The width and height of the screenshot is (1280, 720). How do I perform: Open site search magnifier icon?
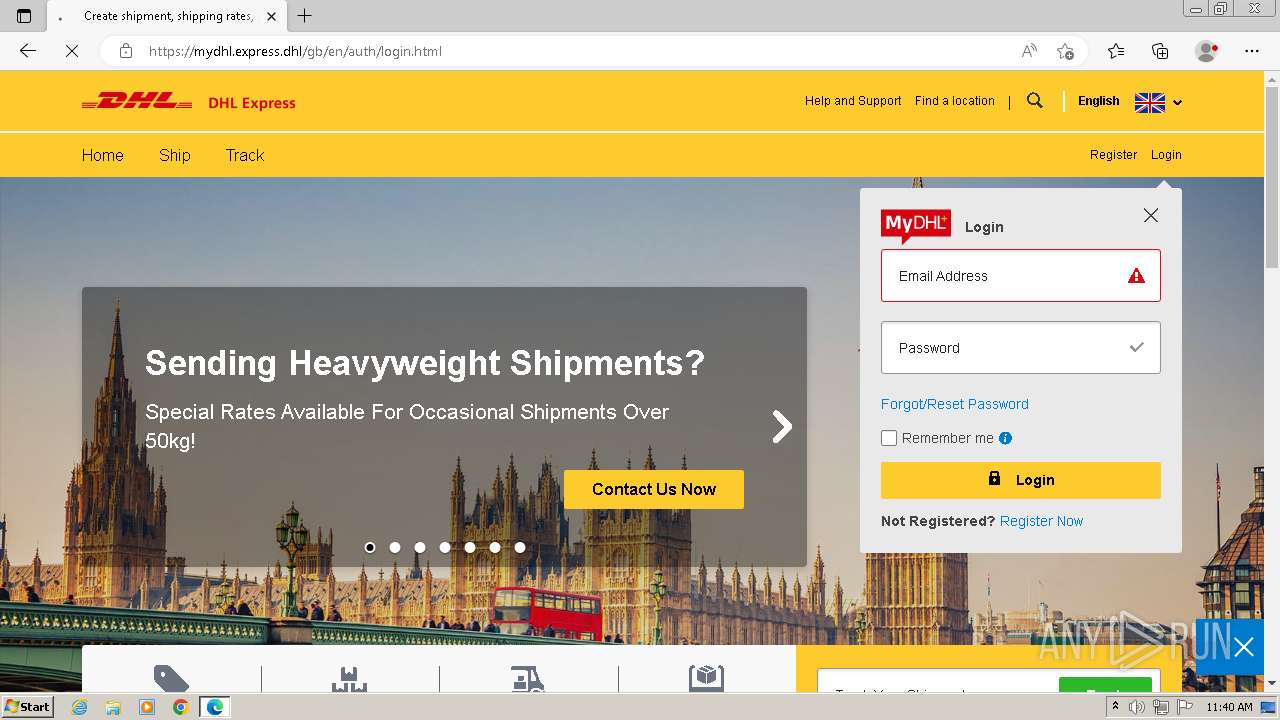pos(1035,101)
